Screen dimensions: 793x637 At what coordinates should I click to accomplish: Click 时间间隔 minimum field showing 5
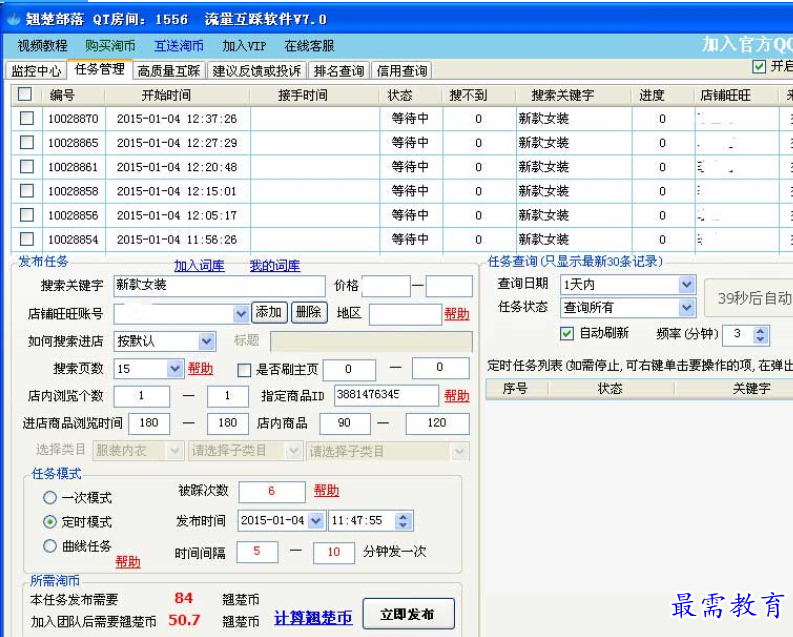(257, 552)
